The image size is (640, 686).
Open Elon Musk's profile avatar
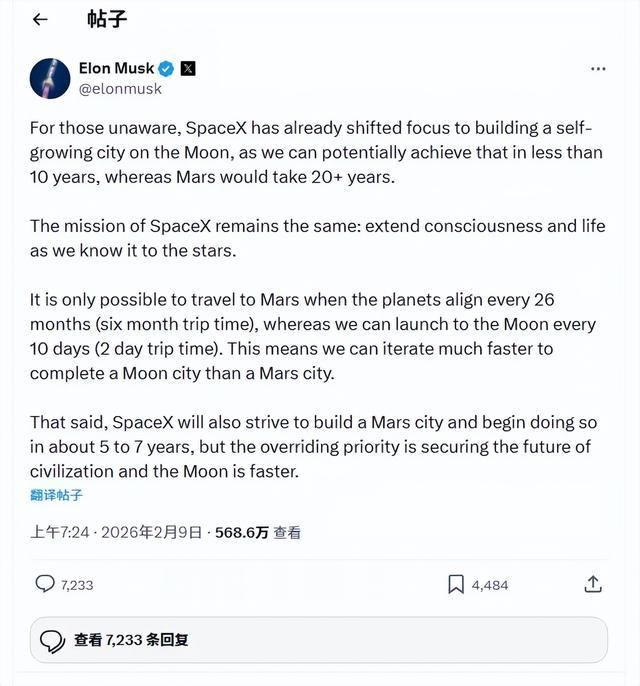click(x=49, y=78)
